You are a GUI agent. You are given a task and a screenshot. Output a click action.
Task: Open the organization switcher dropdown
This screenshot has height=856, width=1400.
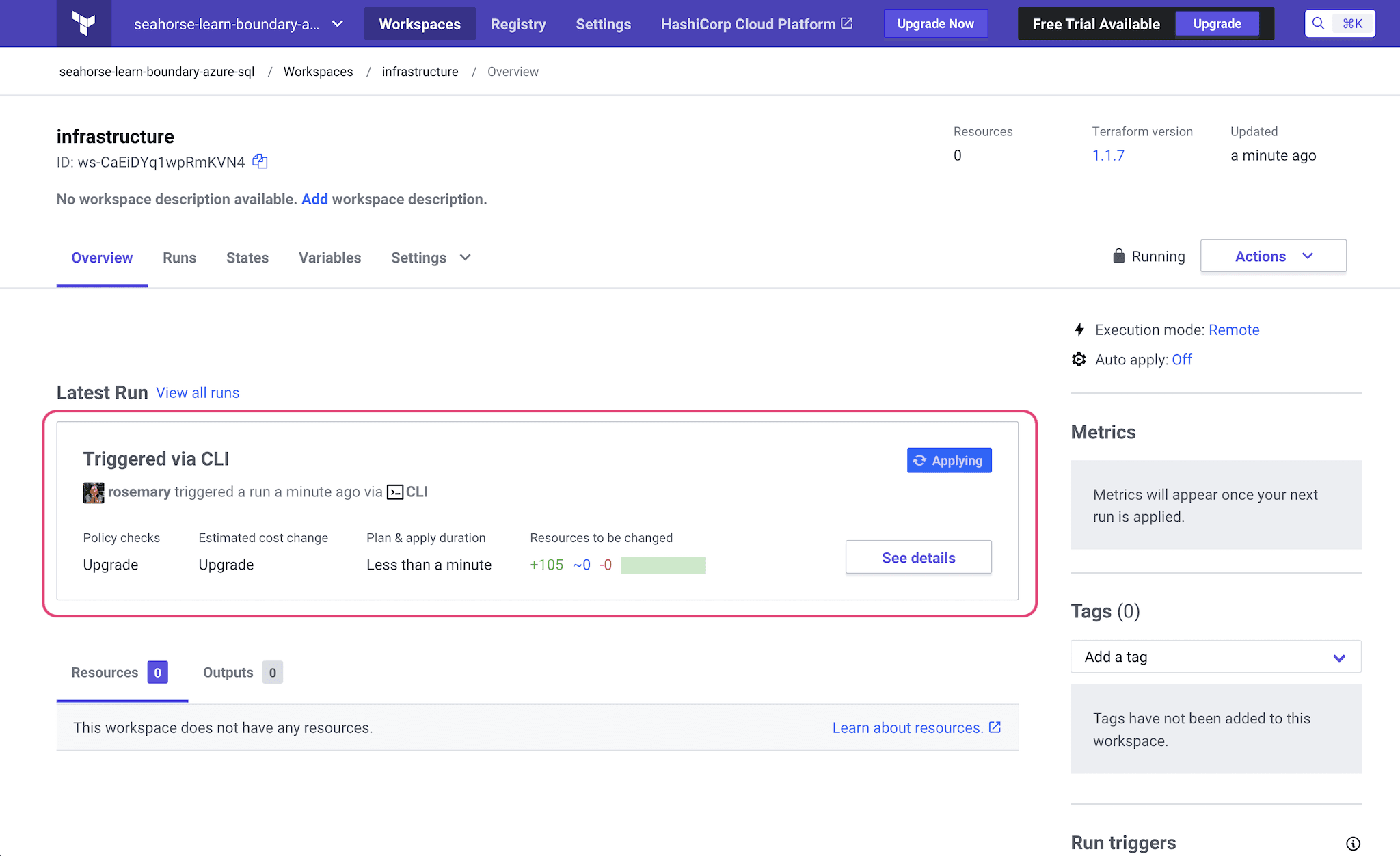click(239, 24)
